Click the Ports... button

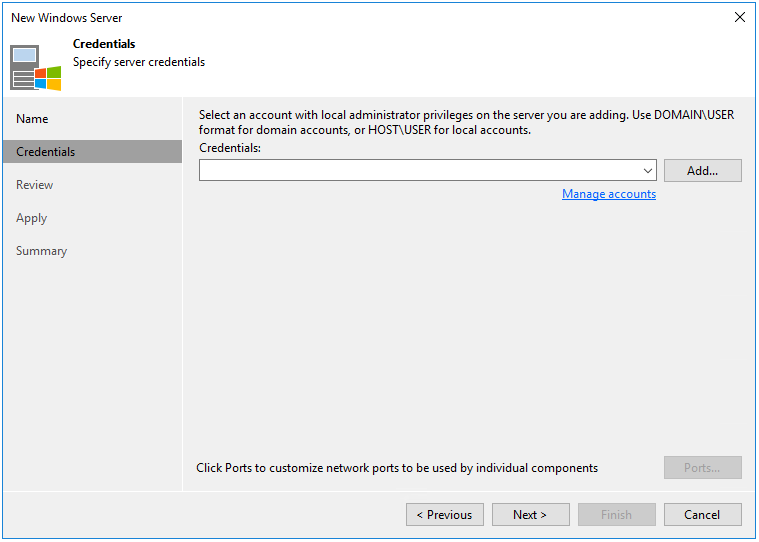(x=702, y=468)
